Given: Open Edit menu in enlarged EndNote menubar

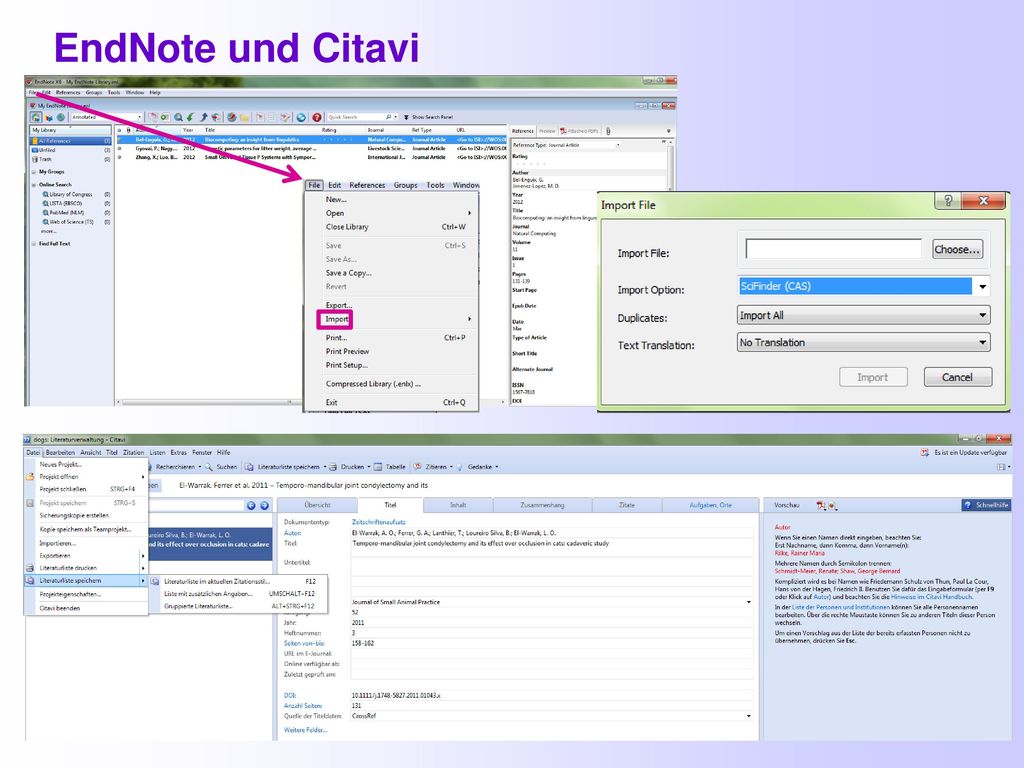Looking at the screenshot, I should (334, 185).
